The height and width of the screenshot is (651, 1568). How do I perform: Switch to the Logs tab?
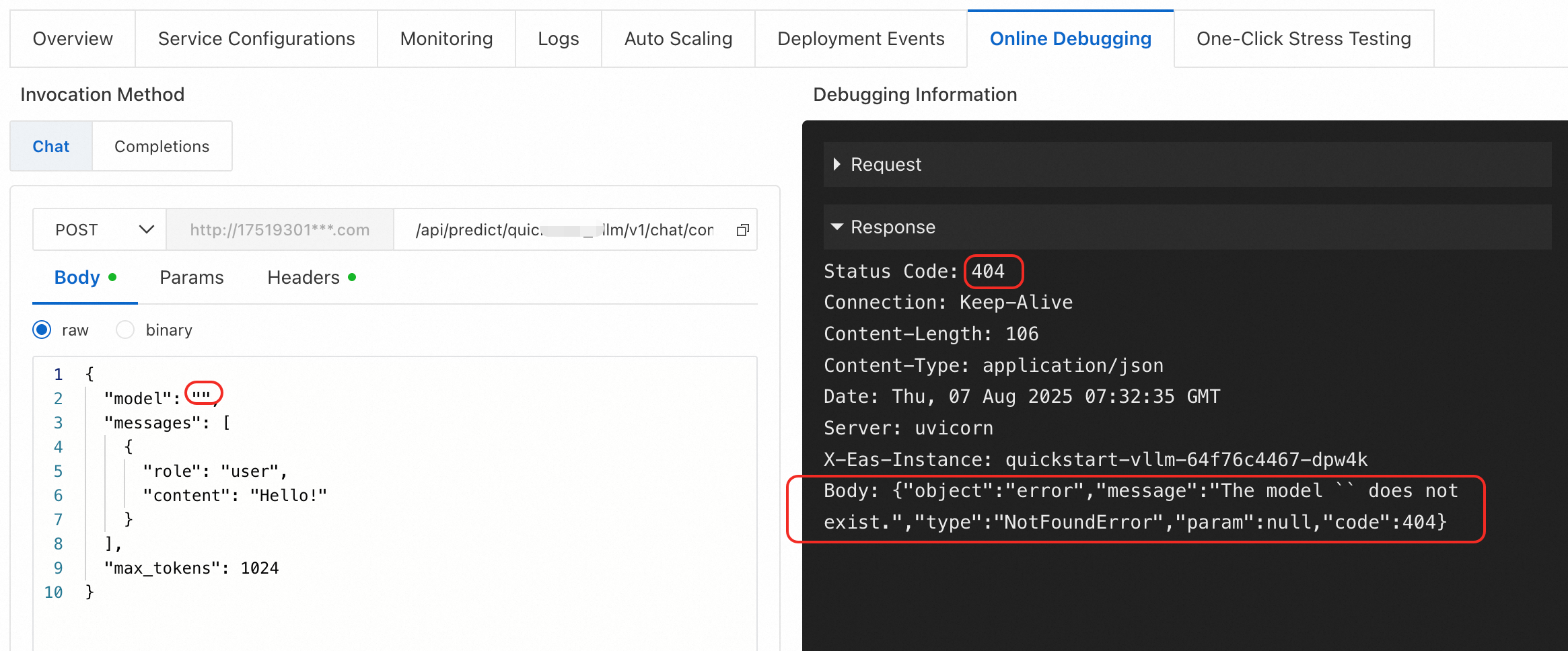pyautogui.click(x=558, y=39)
